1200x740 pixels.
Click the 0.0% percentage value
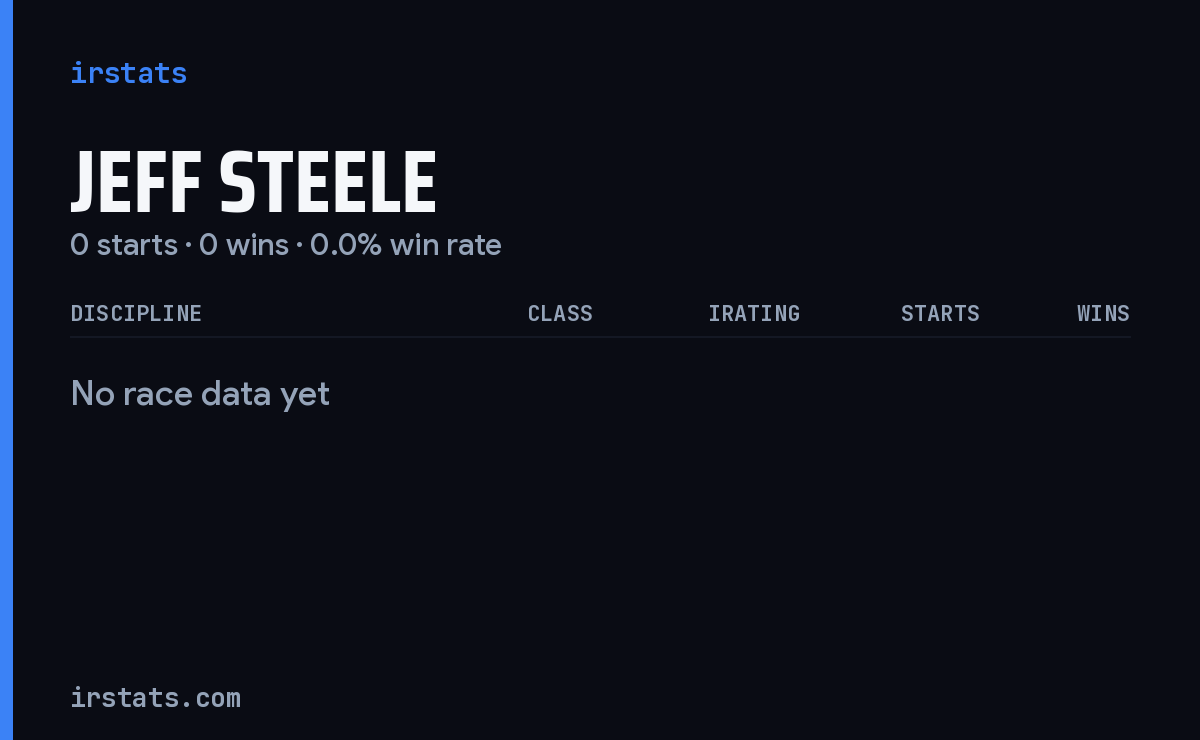346,245
